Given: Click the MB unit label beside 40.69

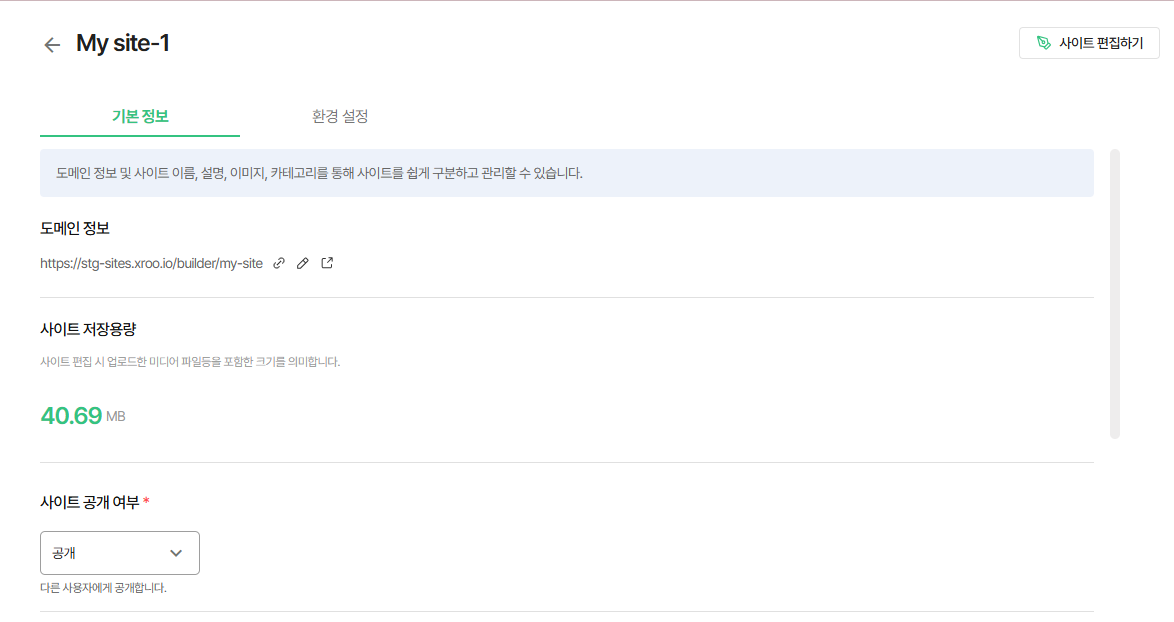Looking at the screenshot, I should click(x=115, y=417).
